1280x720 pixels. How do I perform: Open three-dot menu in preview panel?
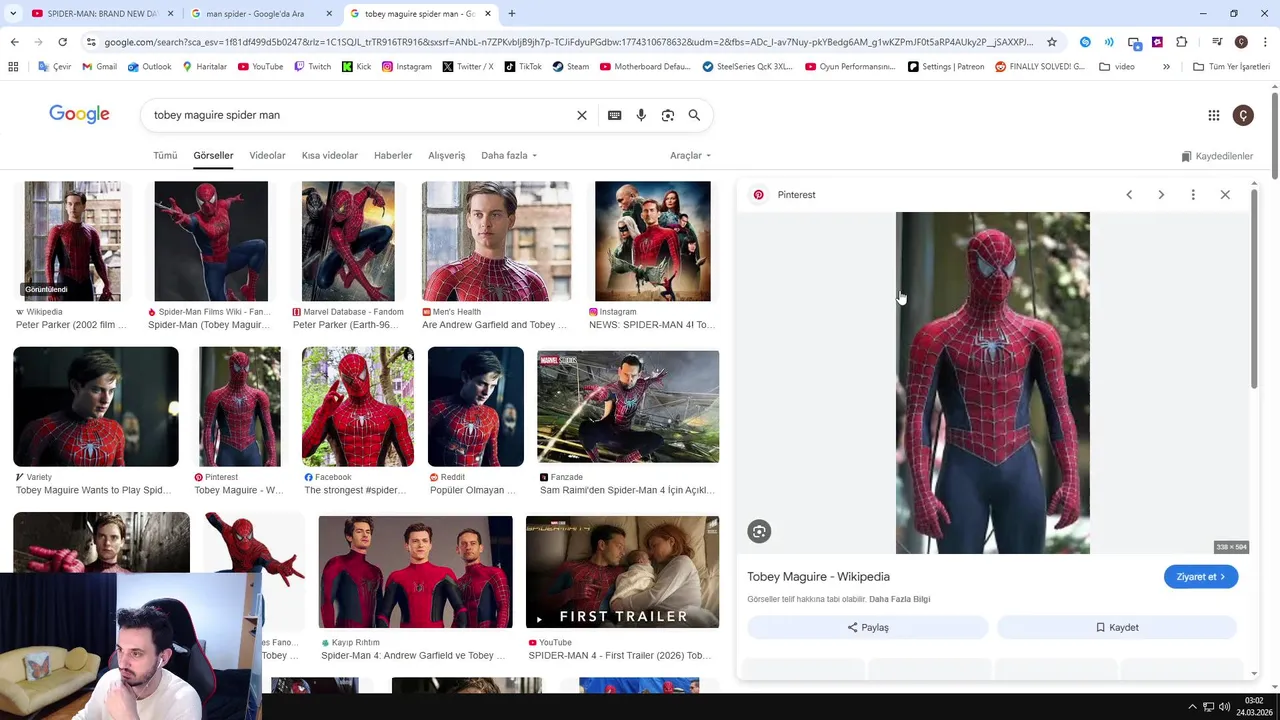pyautogui.click(x=1193, y=195)
